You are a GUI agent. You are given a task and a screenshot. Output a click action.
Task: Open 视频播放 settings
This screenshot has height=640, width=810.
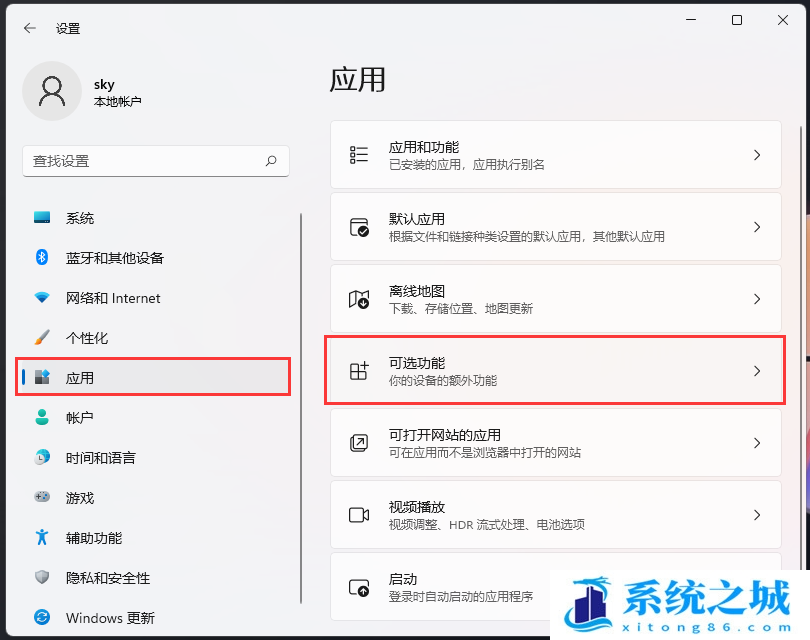(555, 515)
